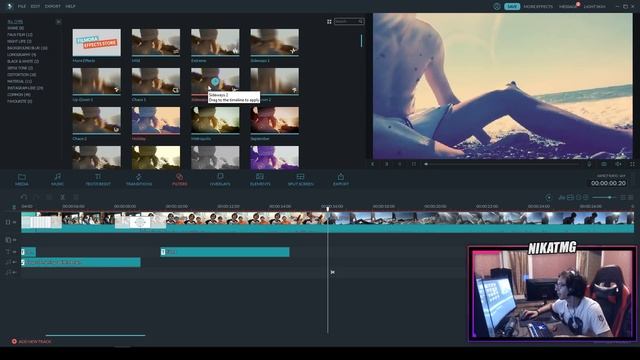The image size is (640, 360).
Task: Open the Music tab
Action: coord(58,180)
